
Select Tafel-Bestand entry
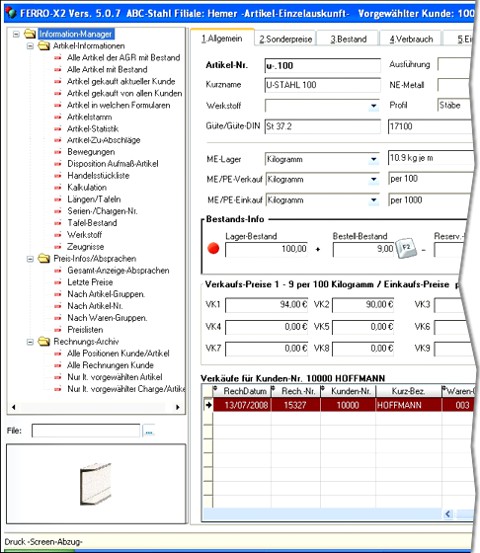point(92,223)
